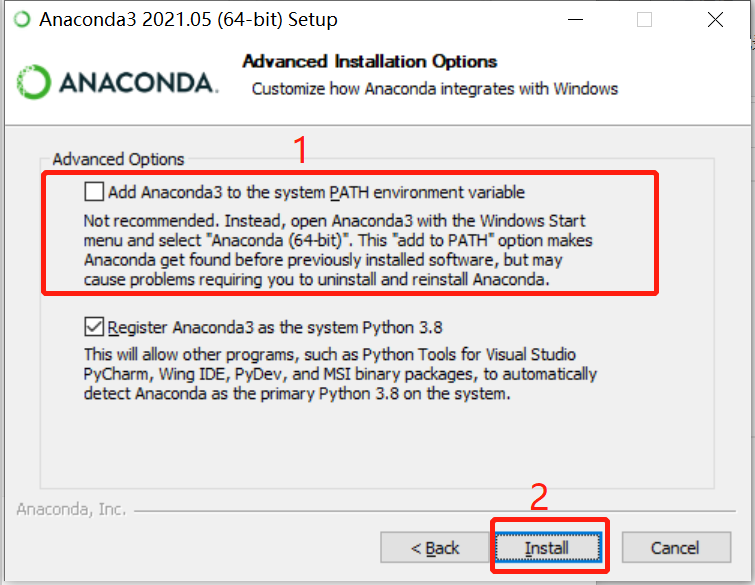The width and height of the screenshot is (755, 585).
Task: Untick Register Anaconda3 as system Python checkbox
Action: pyautogui.click(x=94, y=326)
